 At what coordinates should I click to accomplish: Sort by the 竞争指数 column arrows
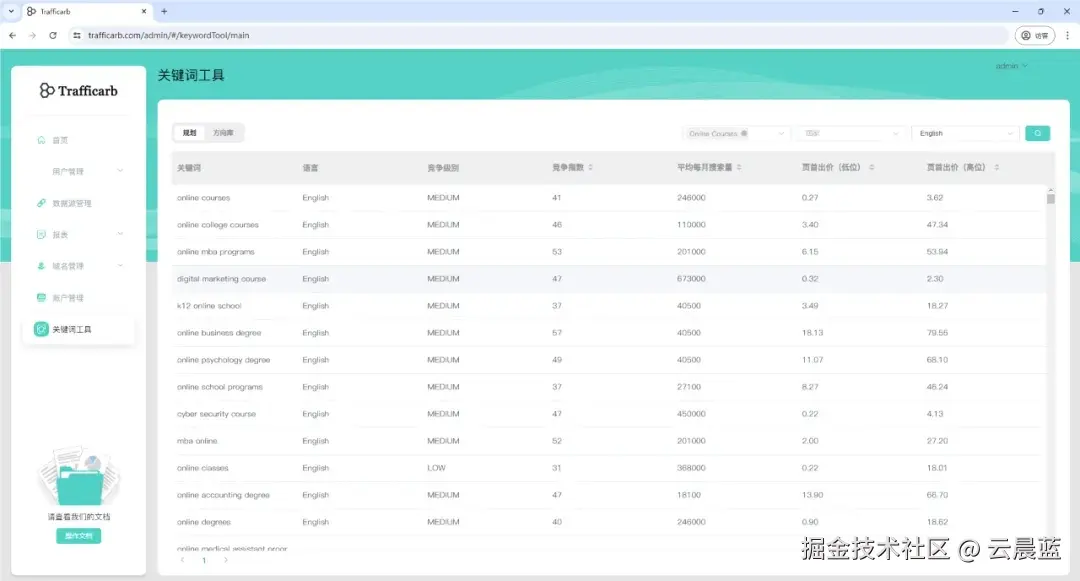[x=591, y=167]
